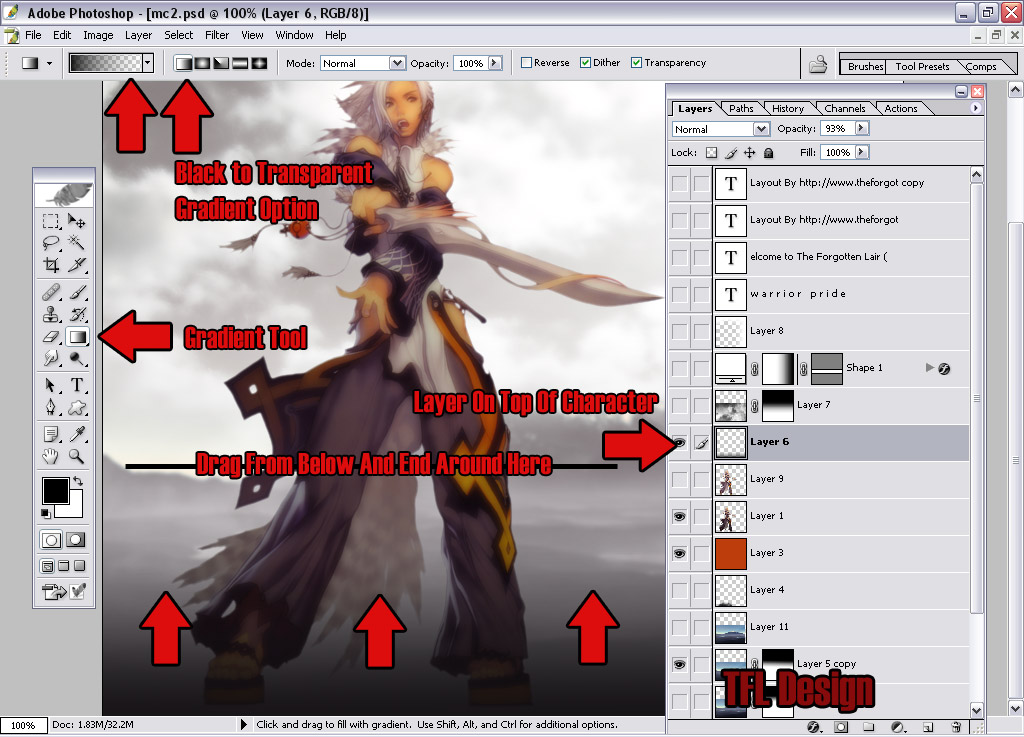Open the gradient Mode dropdown
The width and height of the screenshot is (1024, 737).
pyautogui.click(x=396, y=63)
